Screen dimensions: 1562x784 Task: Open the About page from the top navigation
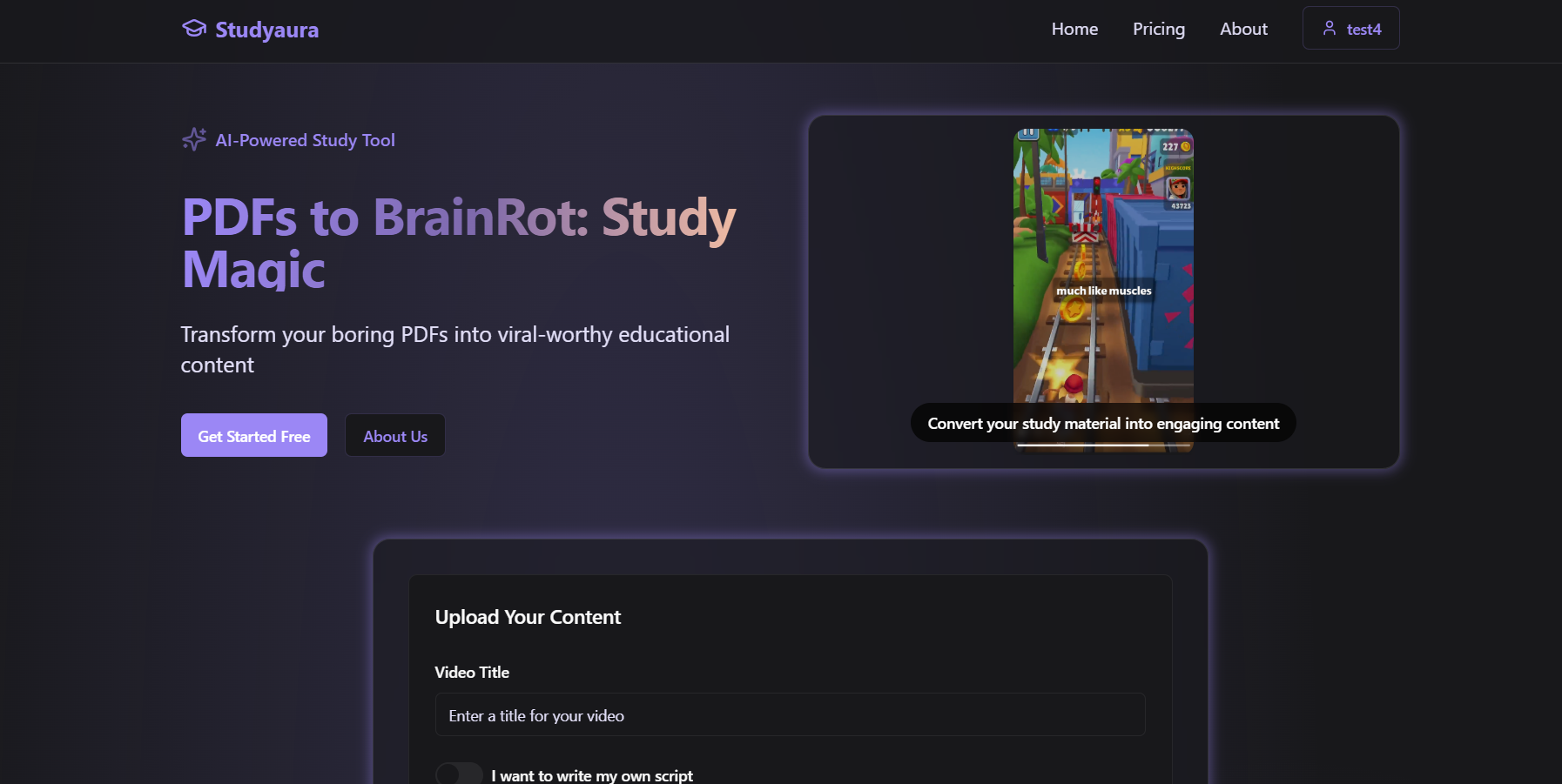[1243, 29]
